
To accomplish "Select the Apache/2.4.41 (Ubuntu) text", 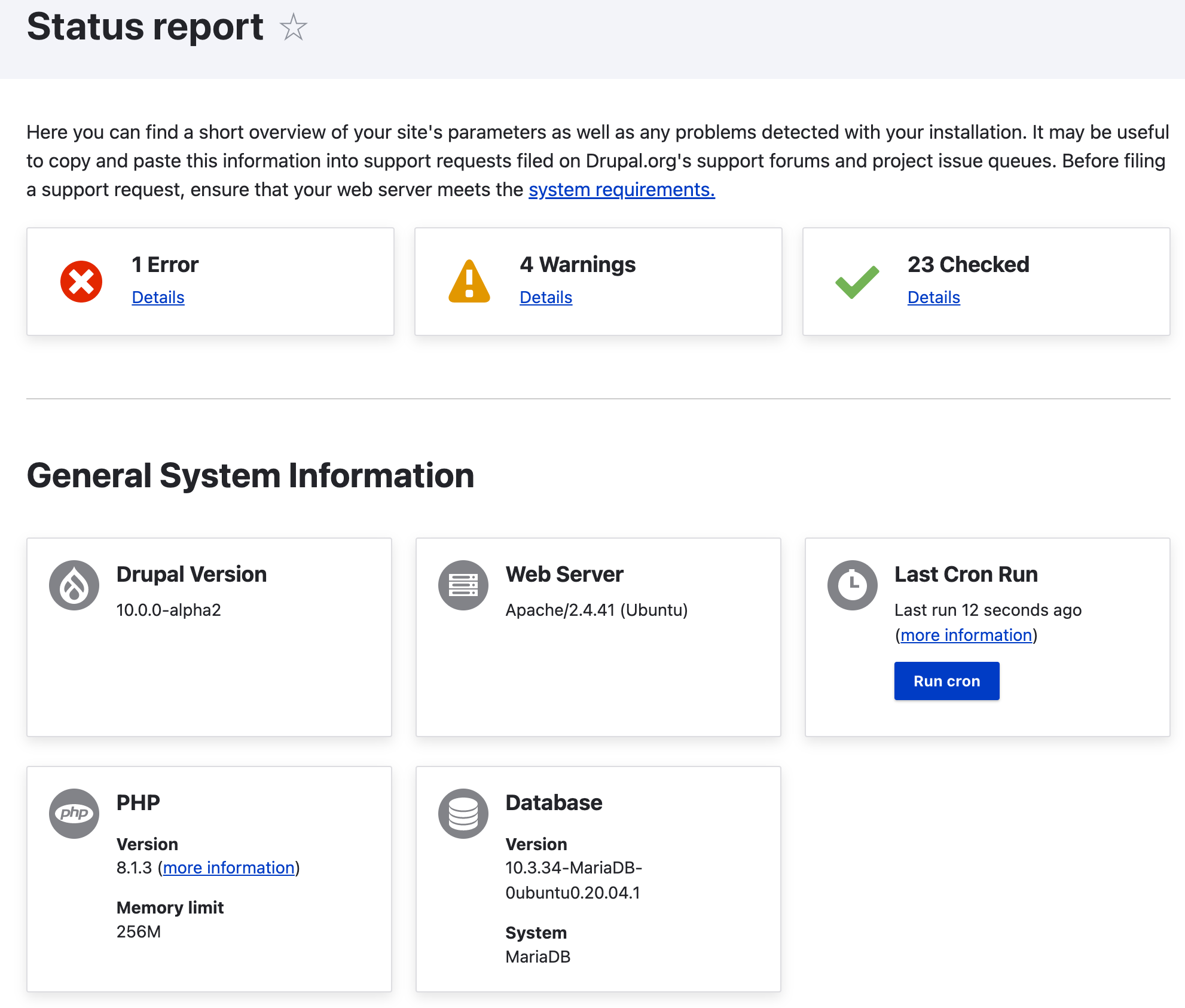I will pos(597,610).
